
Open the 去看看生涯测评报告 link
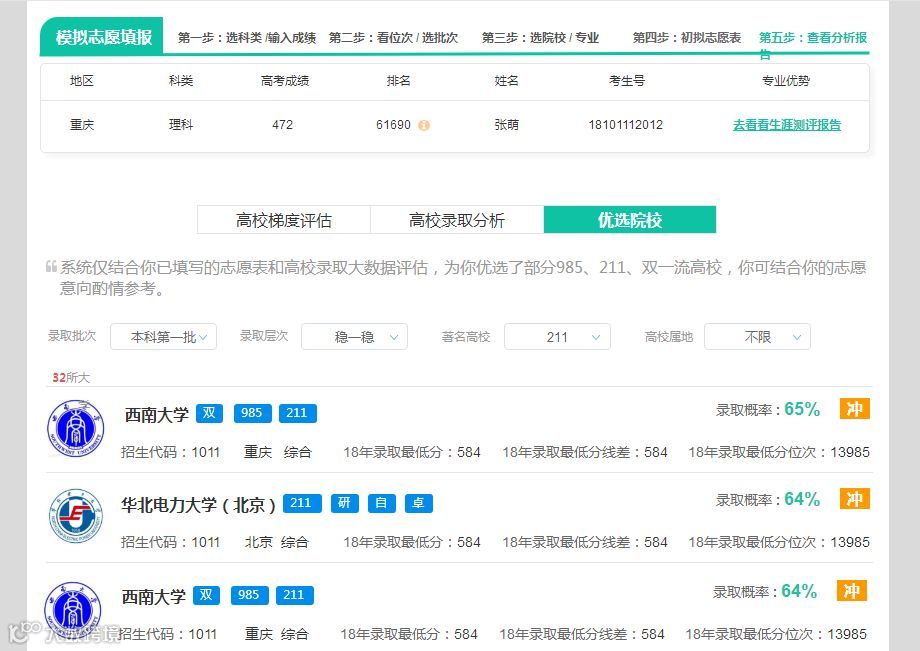pyautogui.click(x=787, y=125)
